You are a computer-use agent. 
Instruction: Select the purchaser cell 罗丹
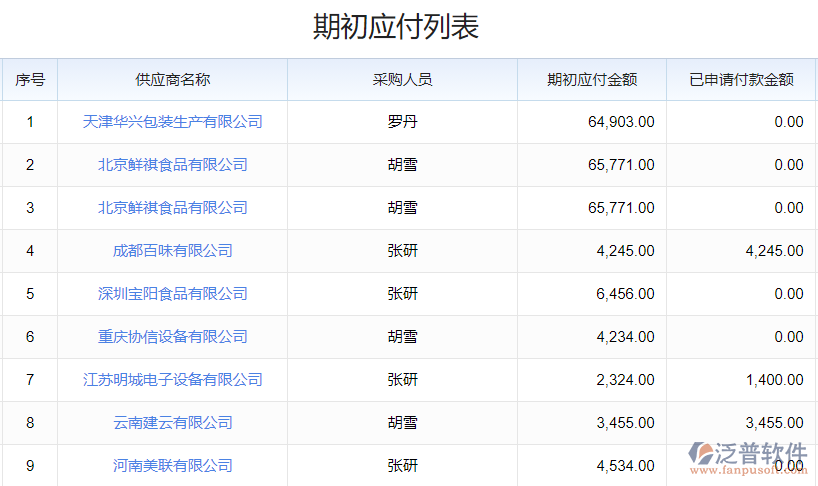click(x=402, y=122)
